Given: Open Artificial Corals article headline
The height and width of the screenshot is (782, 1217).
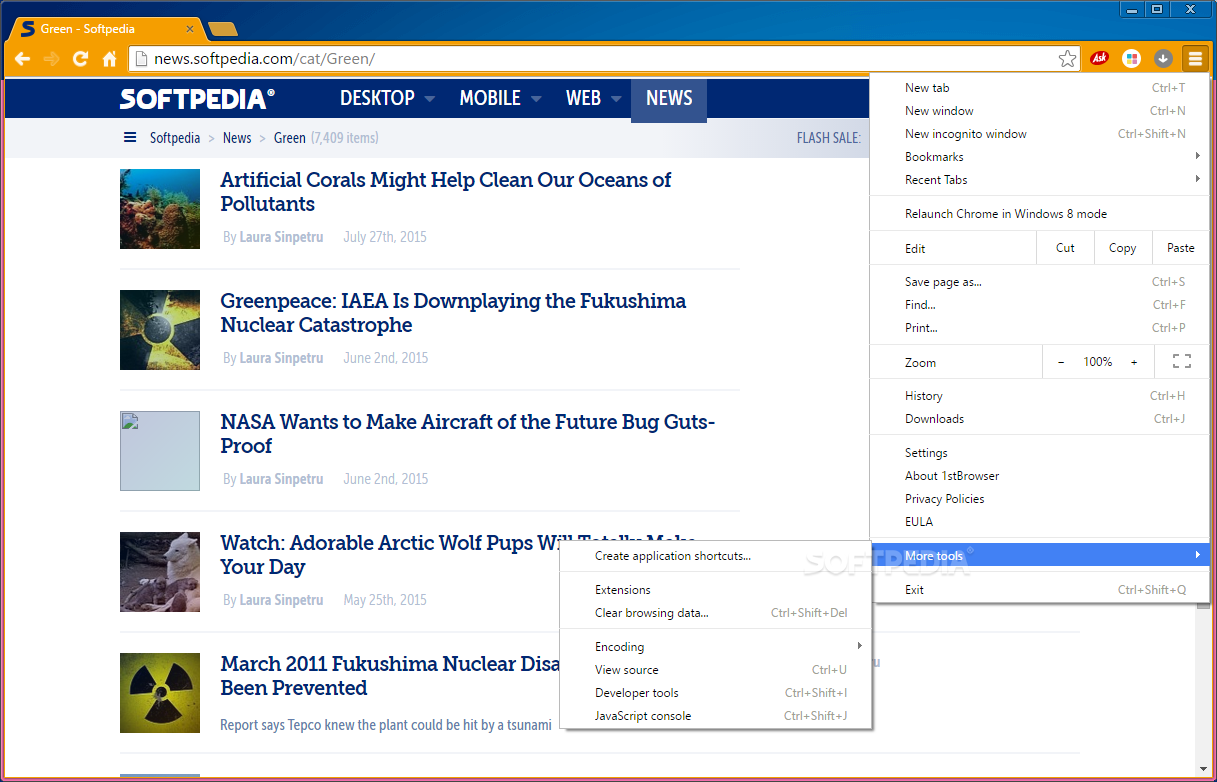Looking at the screenshot, I should (446, 192).
